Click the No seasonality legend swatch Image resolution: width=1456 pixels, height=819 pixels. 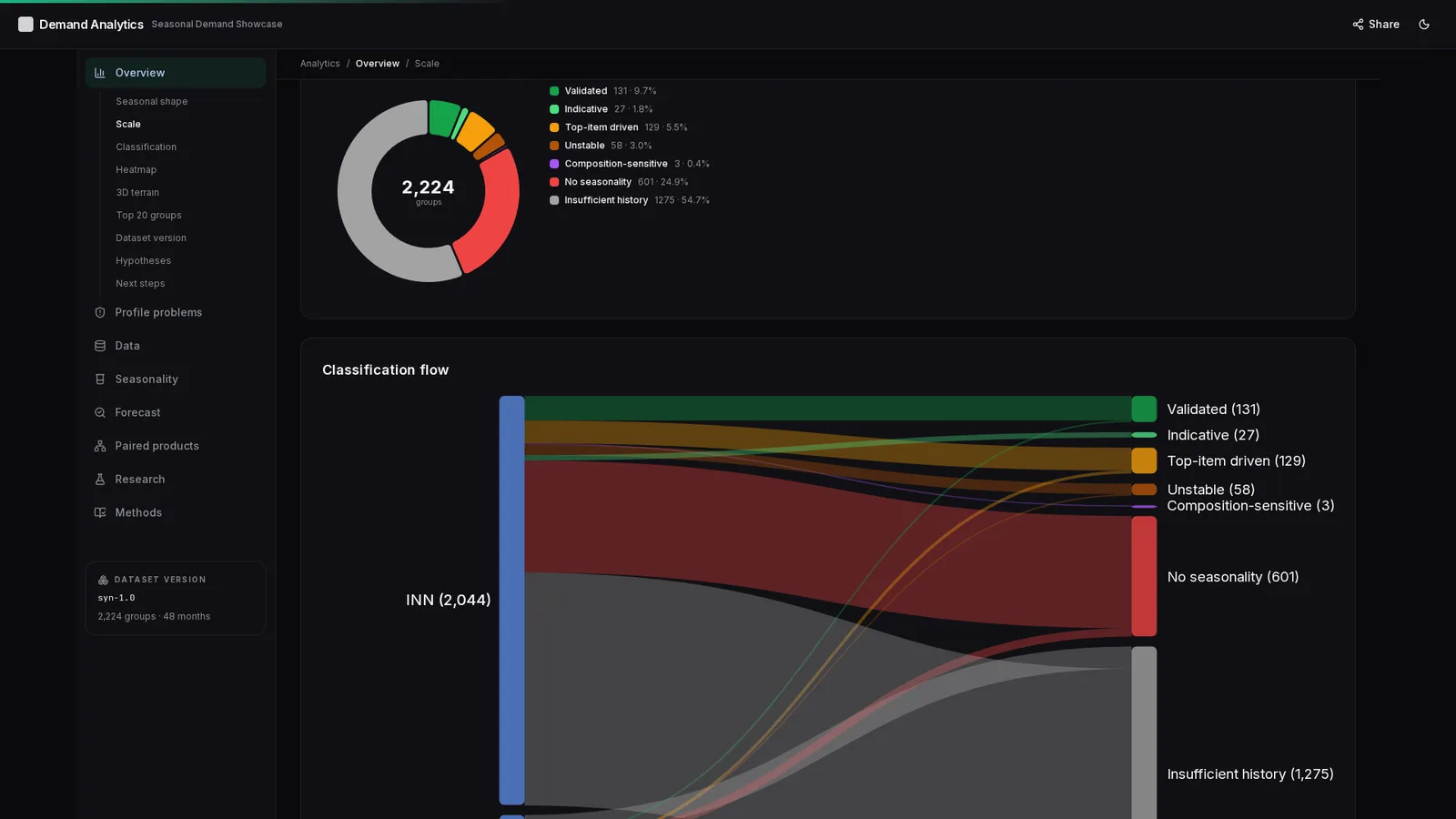click(x=554, y=182)
